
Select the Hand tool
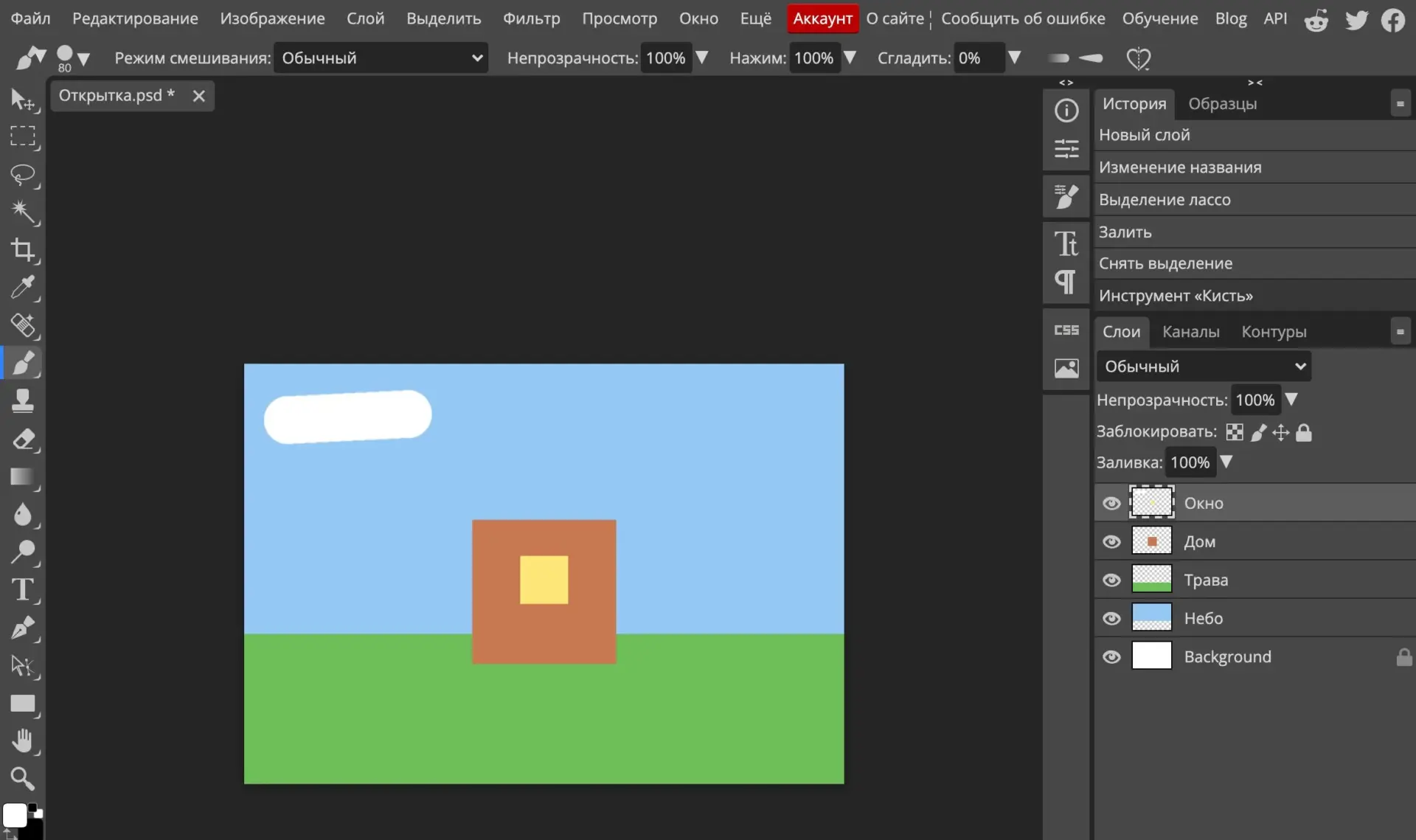[x=23, y=740]
